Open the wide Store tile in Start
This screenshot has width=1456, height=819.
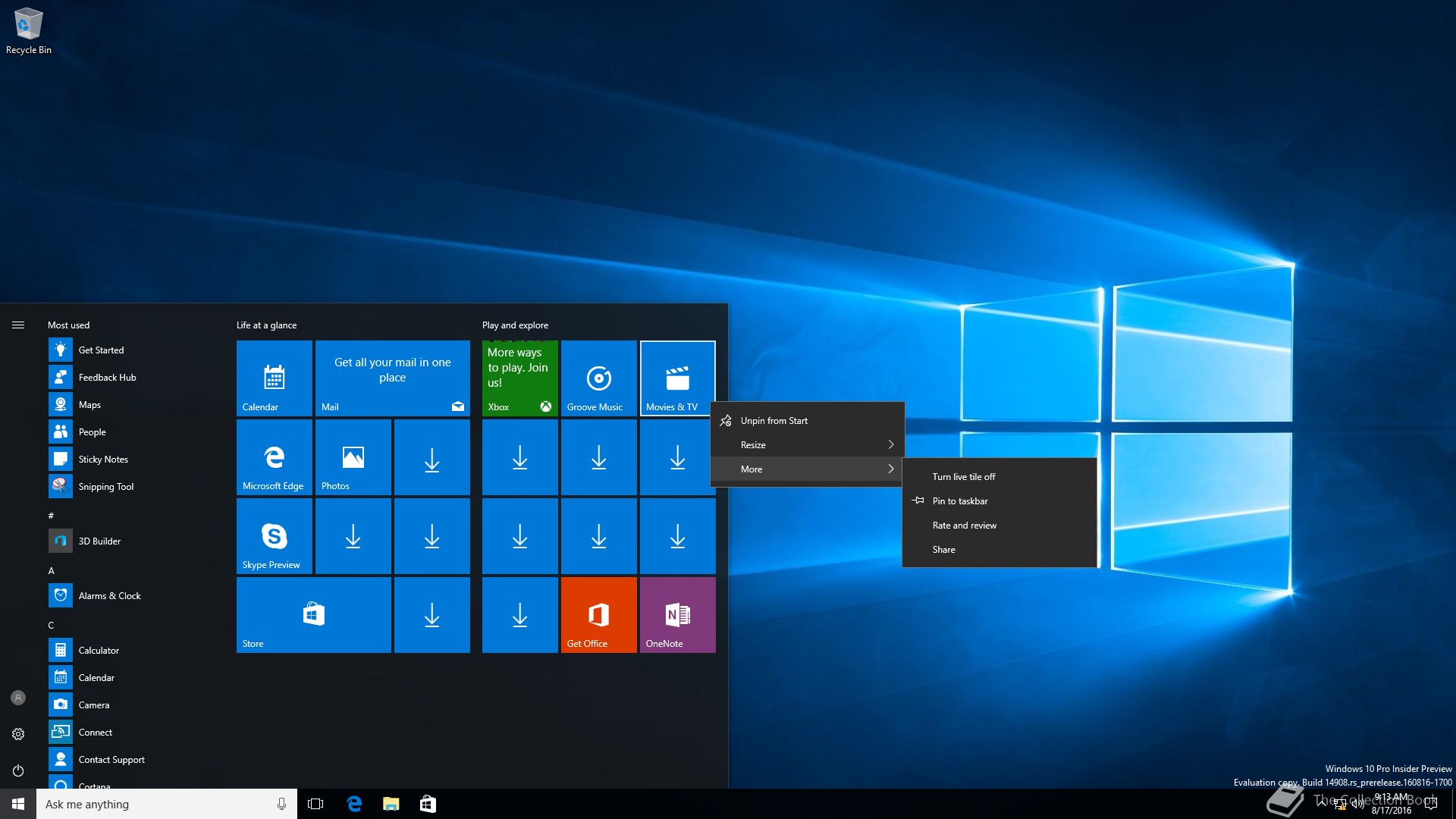tap(314, 615)
